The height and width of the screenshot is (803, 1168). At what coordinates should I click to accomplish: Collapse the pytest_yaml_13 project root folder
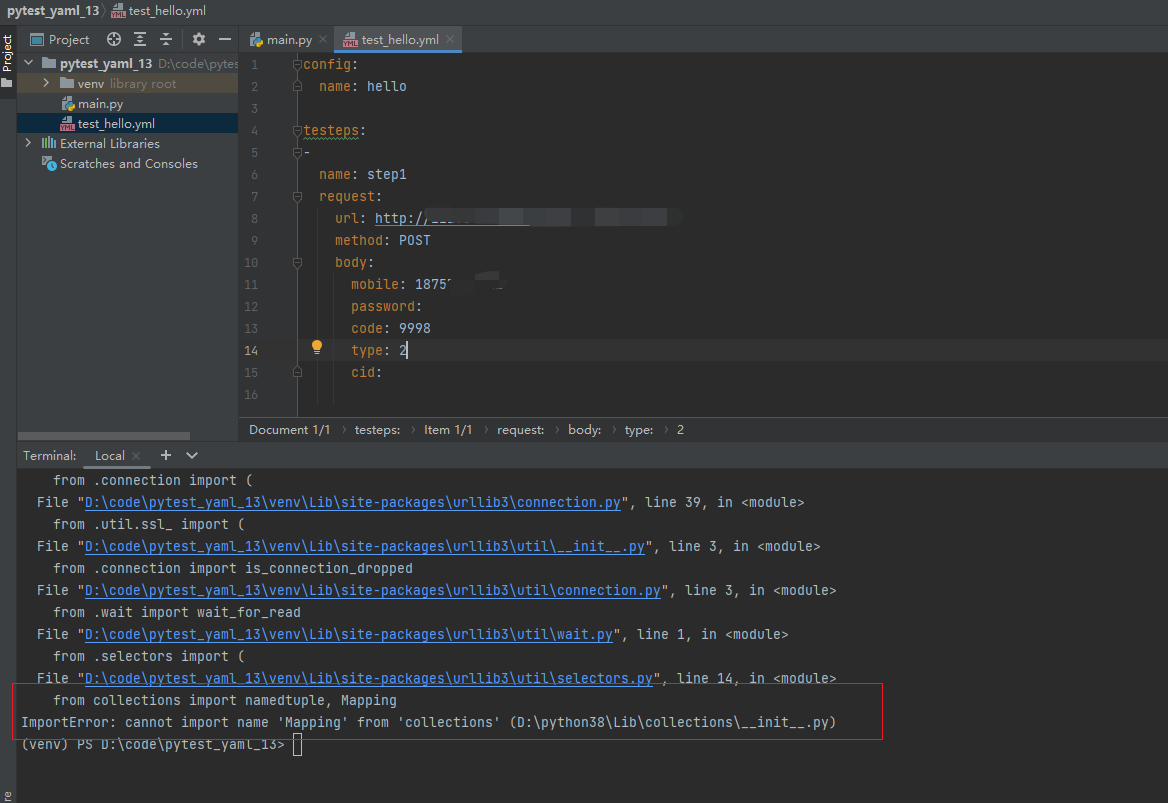point(27,61)
